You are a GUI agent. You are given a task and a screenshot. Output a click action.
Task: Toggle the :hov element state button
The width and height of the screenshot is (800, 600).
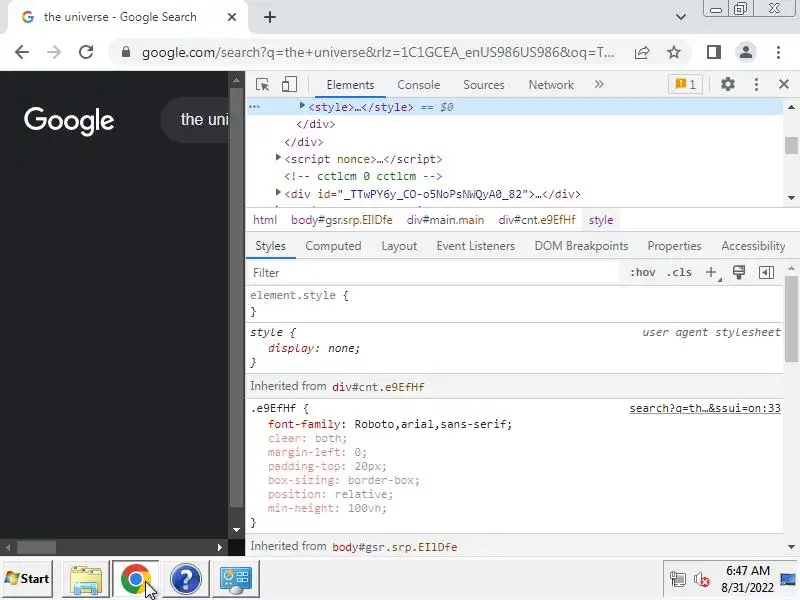[642, 272]
